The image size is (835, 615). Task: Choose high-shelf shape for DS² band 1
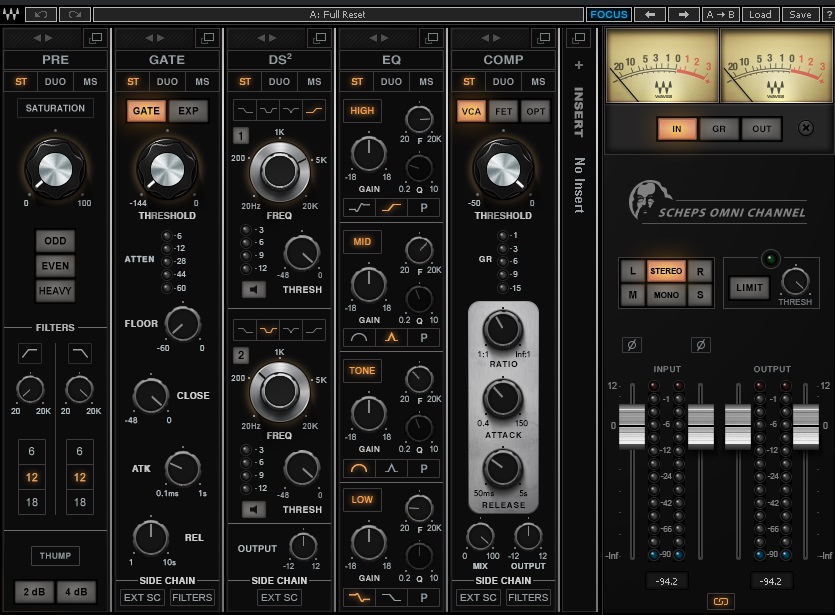[314, 111]
